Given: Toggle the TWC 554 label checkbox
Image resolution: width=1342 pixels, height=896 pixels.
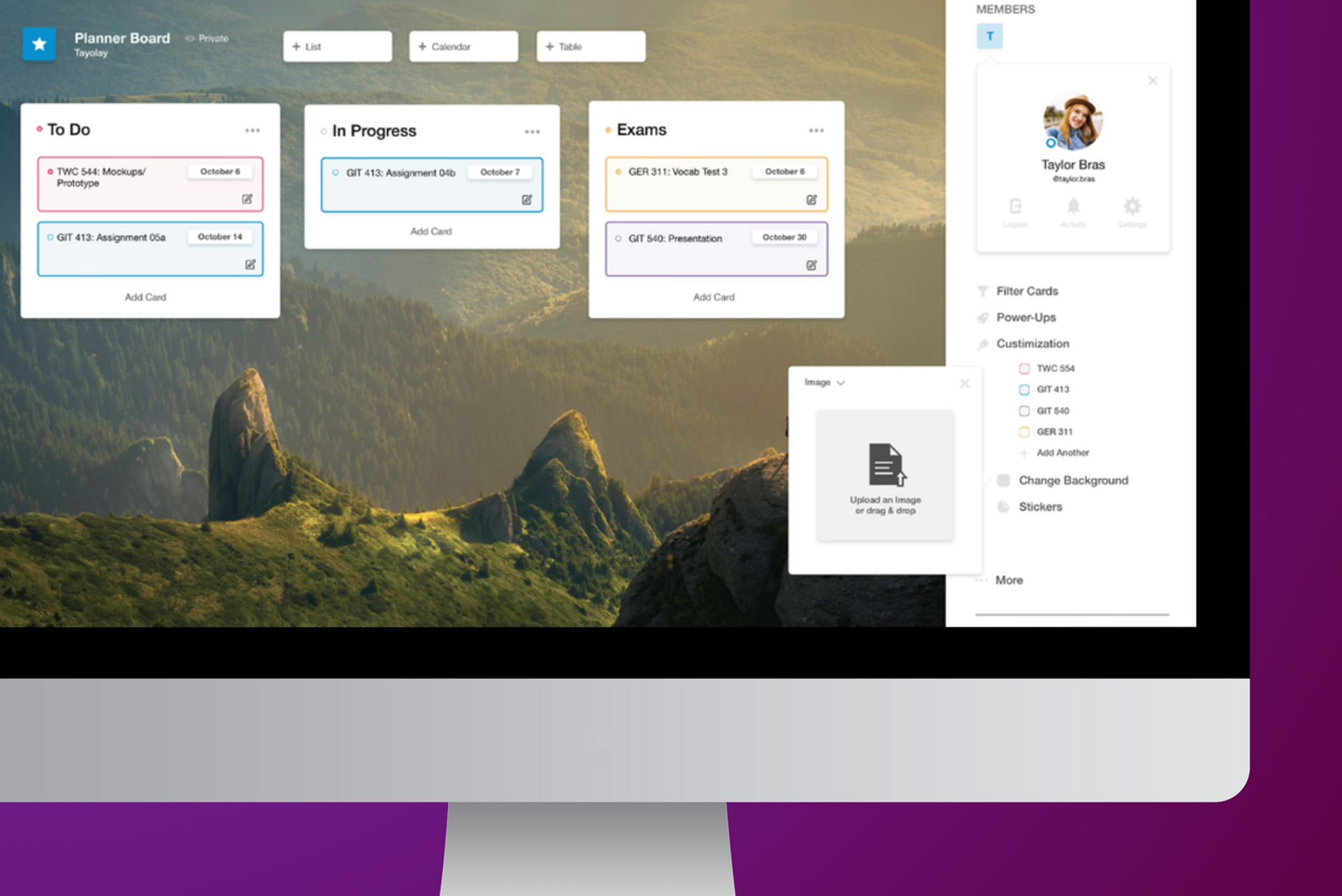Looking at the screenshot, I should coord(1024,368).
